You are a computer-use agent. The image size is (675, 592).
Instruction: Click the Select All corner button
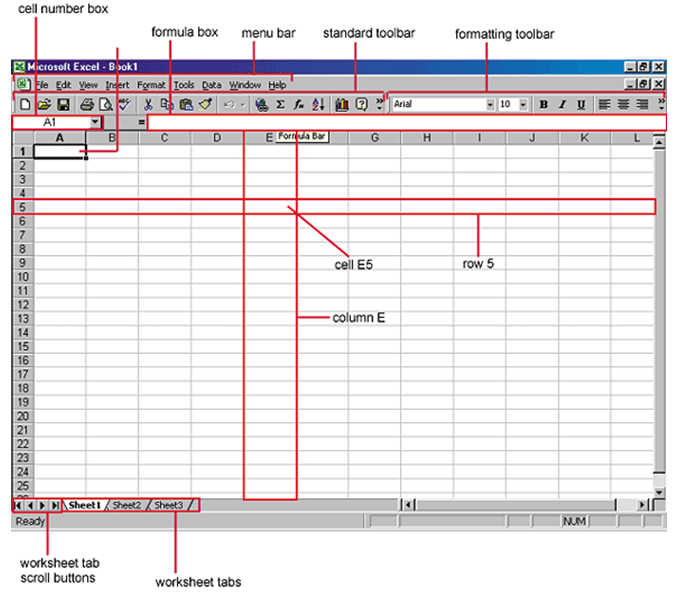tap(23, 138)
